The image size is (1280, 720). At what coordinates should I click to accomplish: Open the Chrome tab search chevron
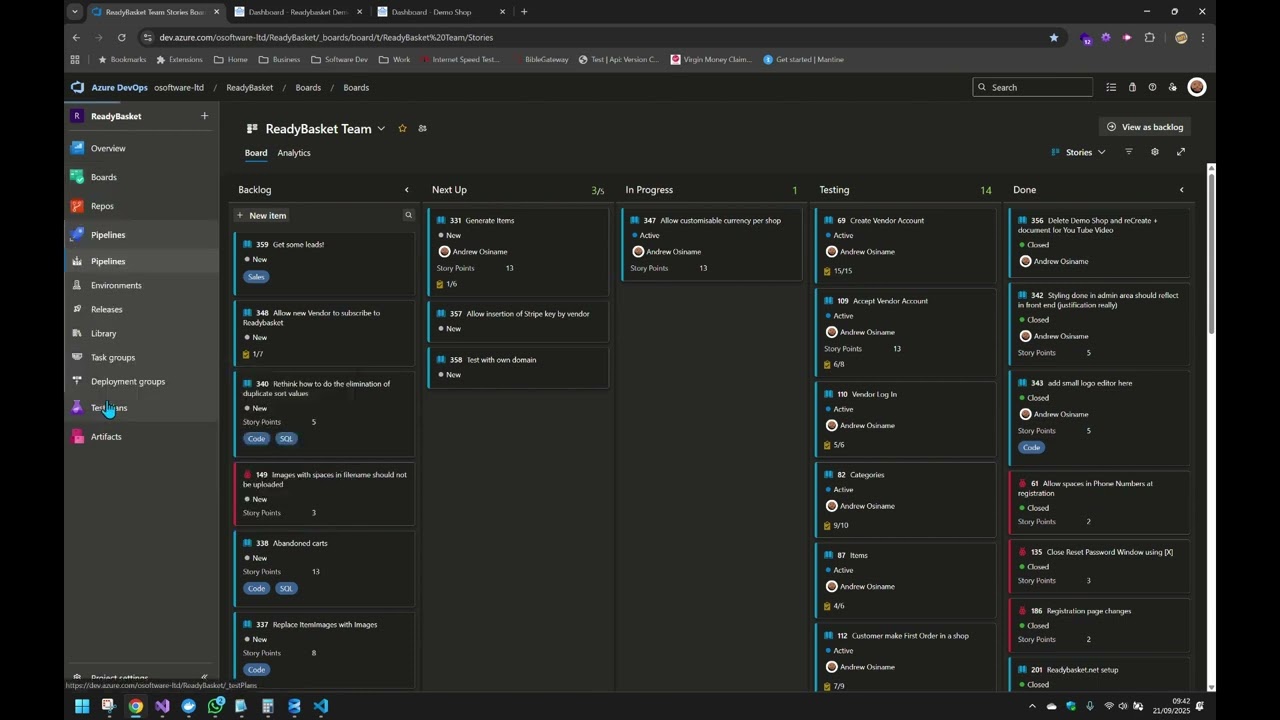click(75, 12)
